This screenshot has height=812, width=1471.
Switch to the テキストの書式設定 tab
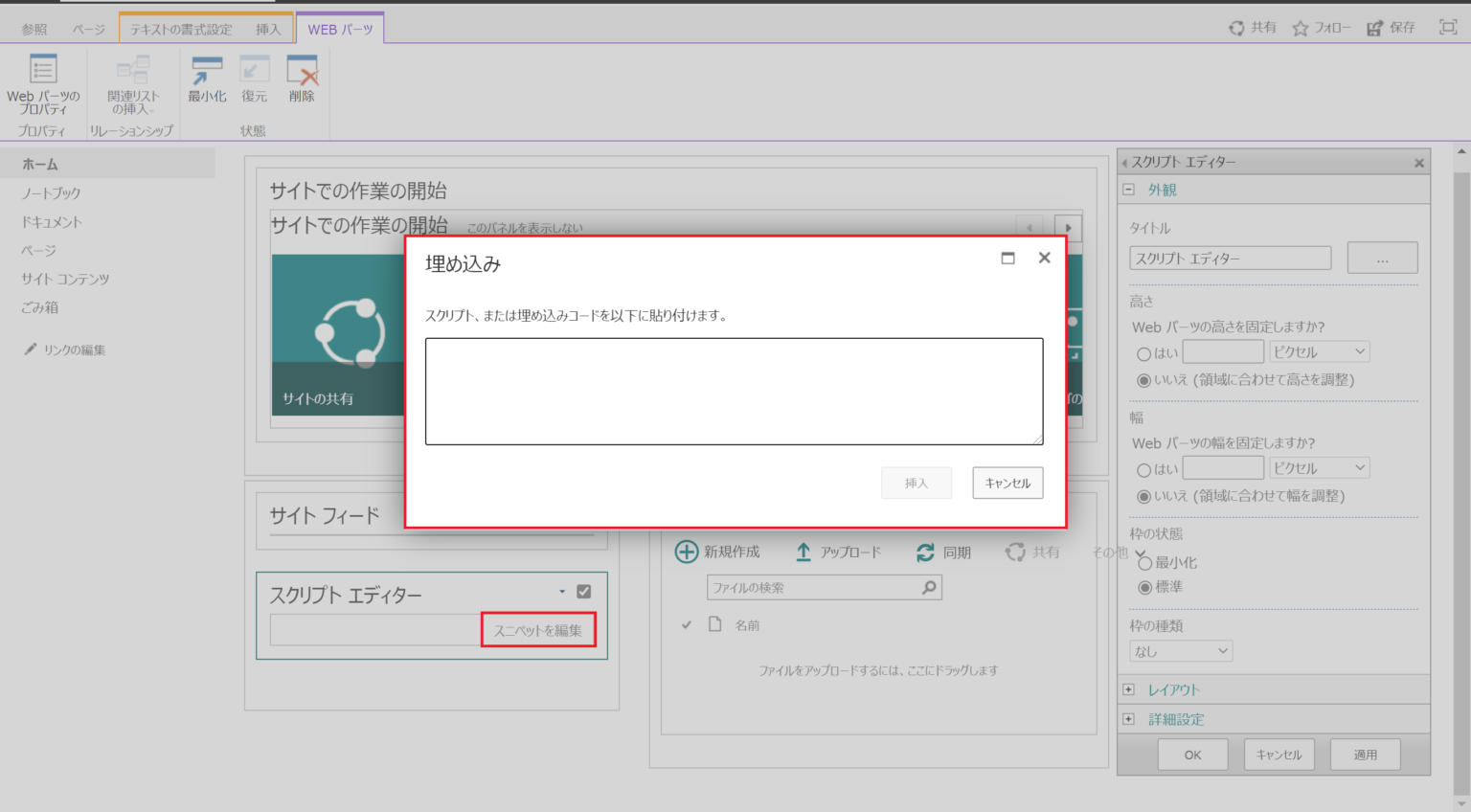coord(181,30)
